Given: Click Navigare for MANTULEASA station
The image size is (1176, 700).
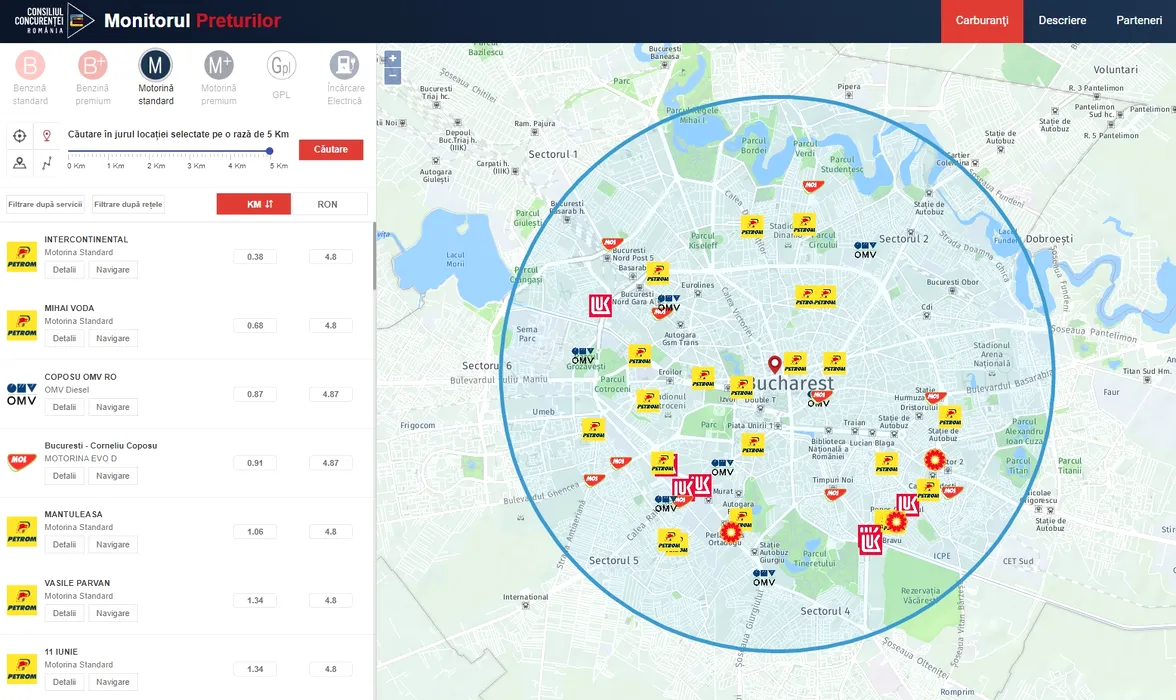Looking at the screenshot, I should (x=112, y=545).
